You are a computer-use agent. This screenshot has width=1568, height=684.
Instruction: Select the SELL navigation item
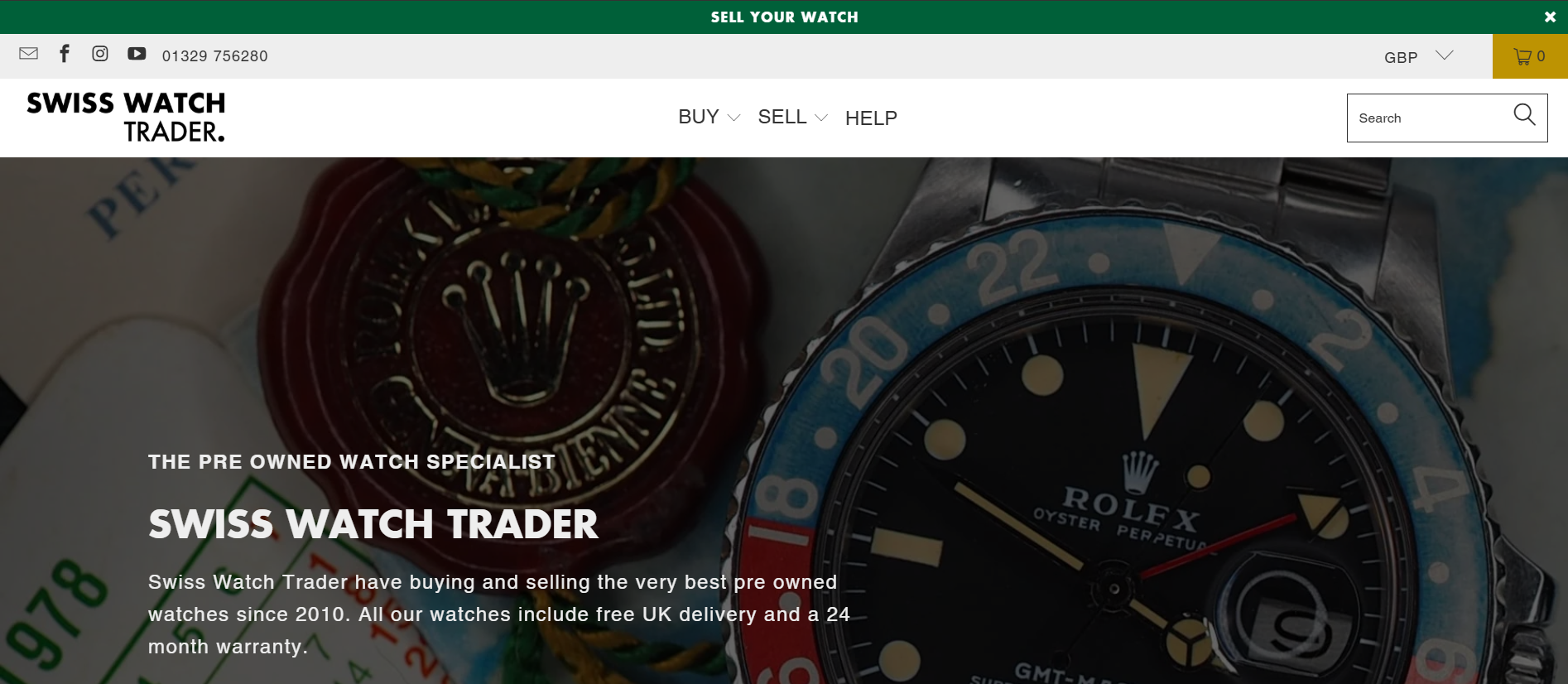pyautogui.click(x=782, y=117)
